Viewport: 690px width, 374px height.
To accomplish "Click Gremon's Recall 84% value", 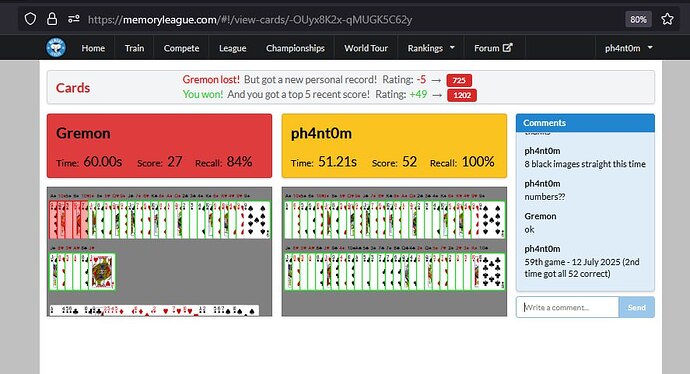I will (239, 161).
